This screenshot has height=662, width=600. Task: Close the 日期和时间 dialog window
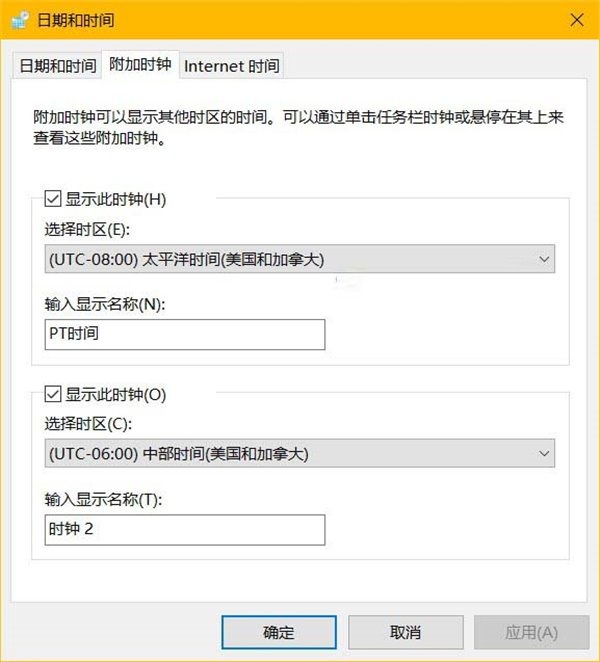(576, 20)
